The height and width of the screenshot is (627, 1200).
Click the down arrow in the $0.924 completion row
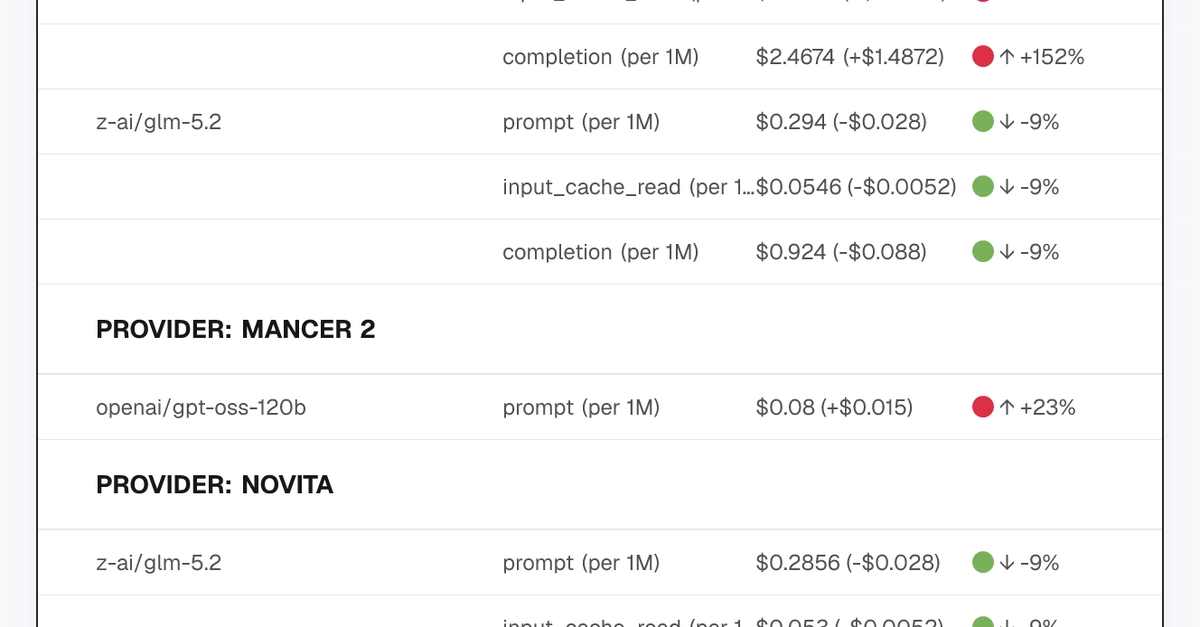coord(1007,252)
